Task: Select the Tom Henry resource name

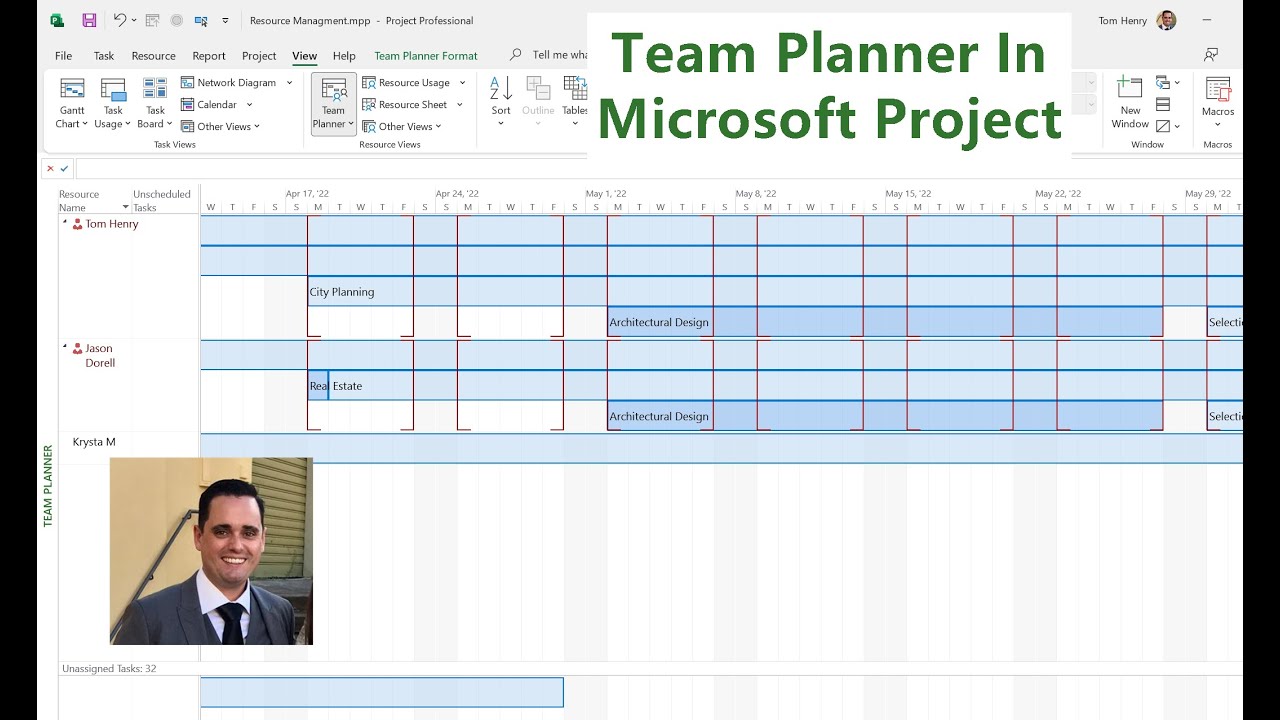Action: tap(112, 224)
